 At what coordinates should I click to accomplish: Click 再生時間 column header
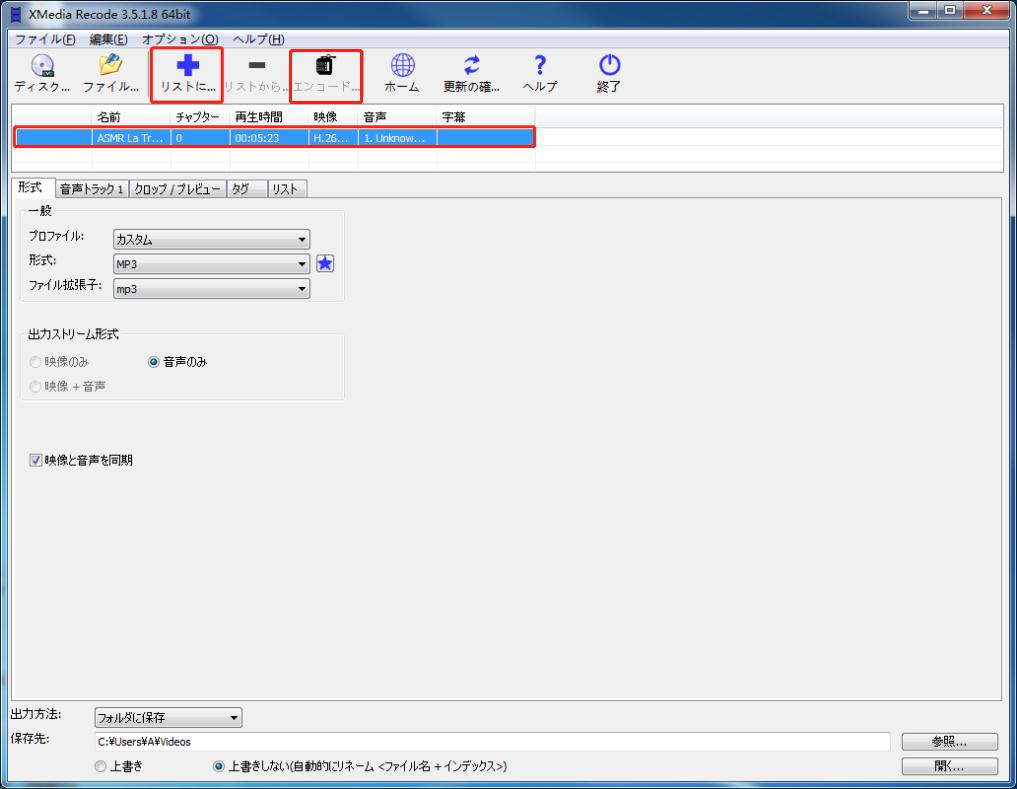click(x=269, y=117)
